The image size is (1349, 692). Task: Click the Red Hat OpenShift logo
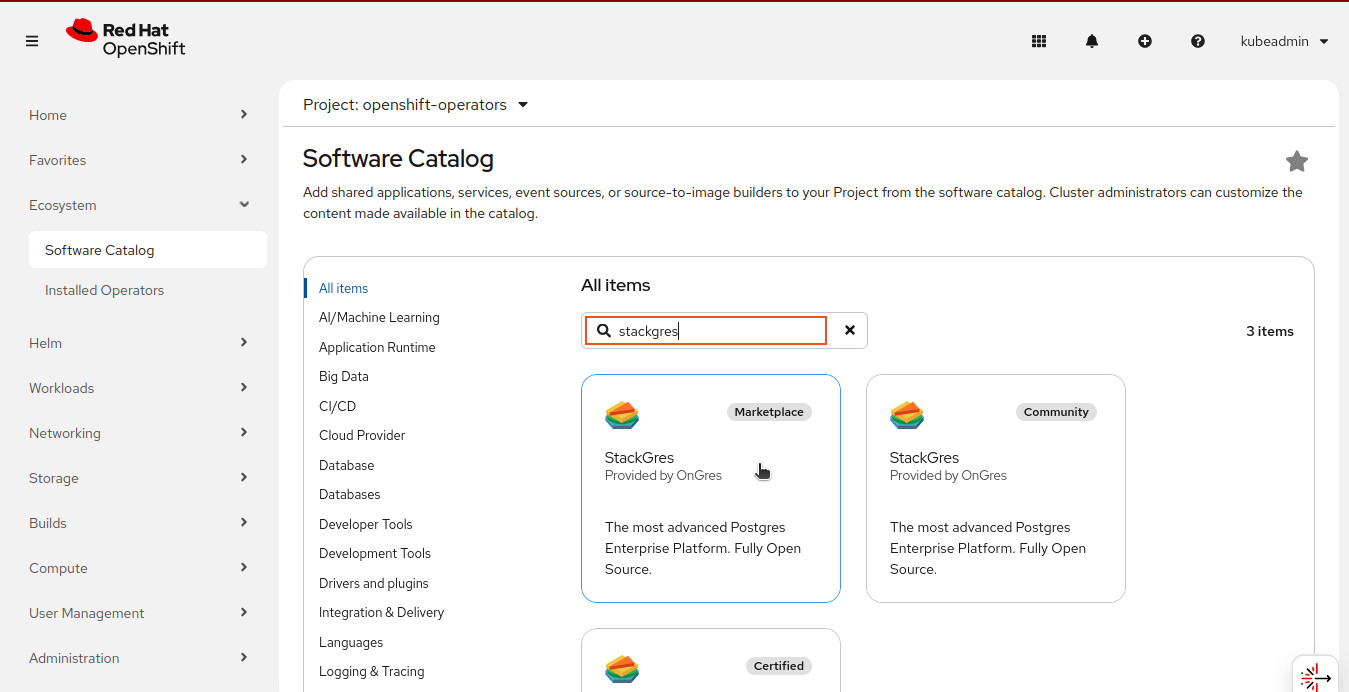tap(126, 38)
